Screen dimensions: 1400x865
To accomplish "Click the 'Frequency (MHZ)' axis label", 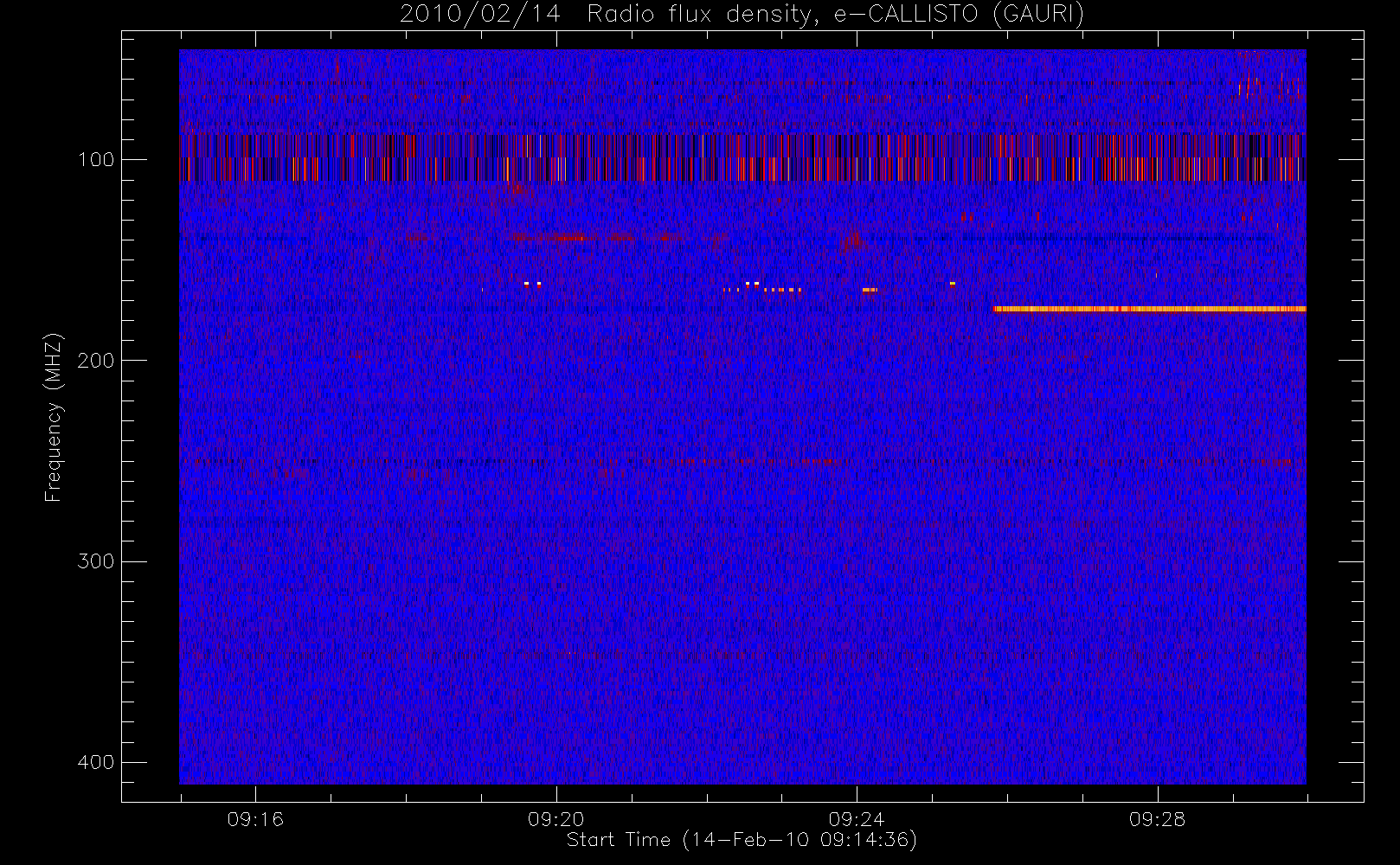I will click(x=54, y=417).
